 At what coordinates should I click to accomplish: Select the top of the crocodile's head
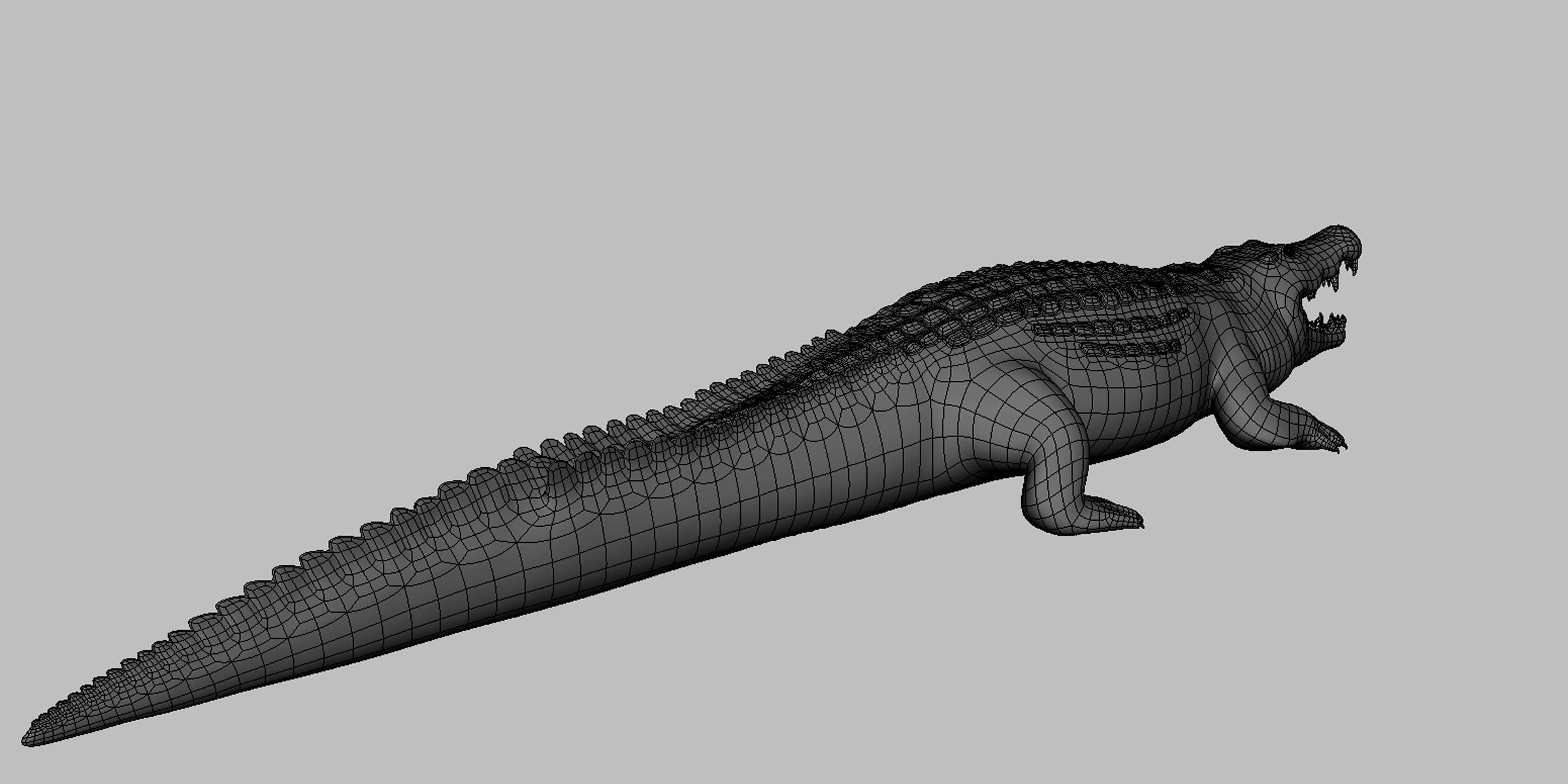tap(1254, 248)
